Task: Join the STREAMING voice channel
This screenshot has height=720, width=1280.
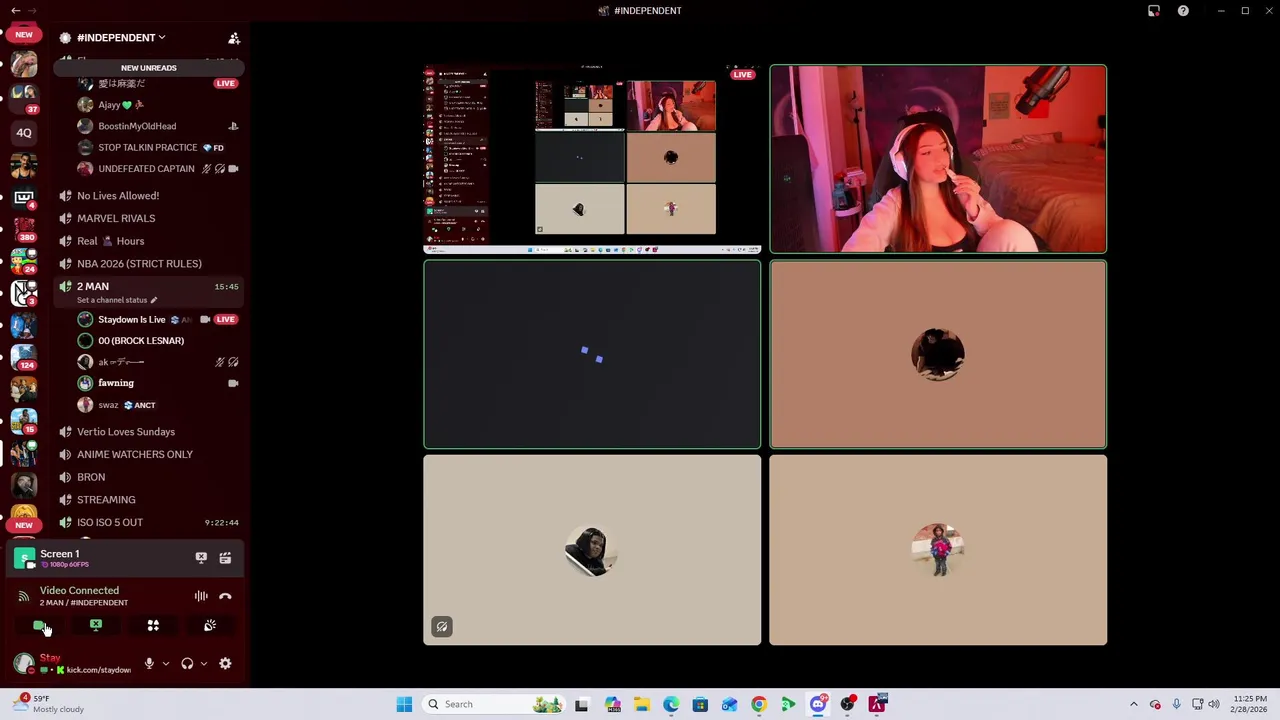Action: click(106, 500)
